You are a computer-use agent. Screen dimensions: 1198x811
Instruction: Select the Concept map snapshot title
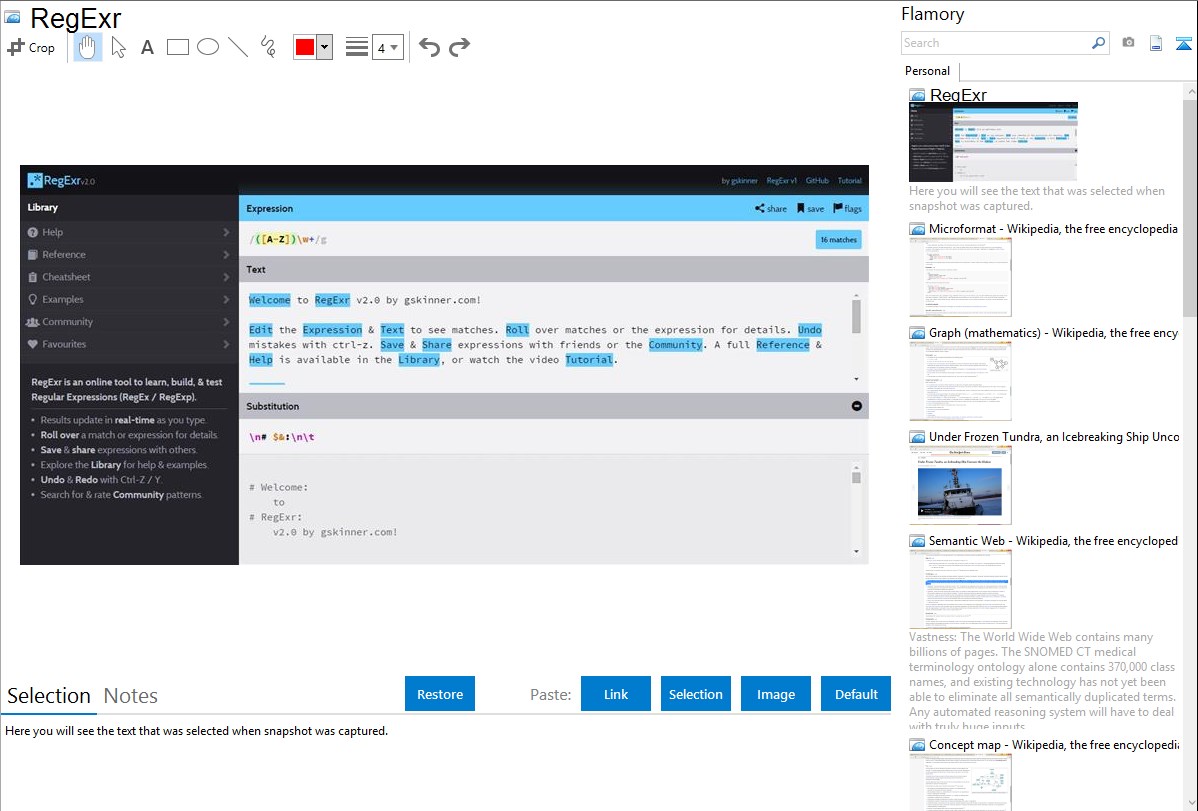click(x=1054, y=745)
